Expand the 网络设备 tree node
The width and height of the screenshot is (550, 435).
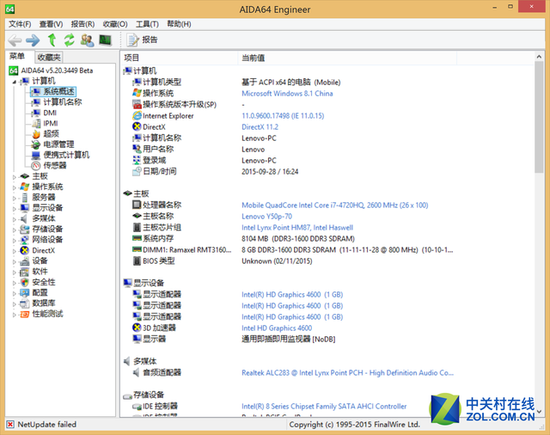(14, 240)
